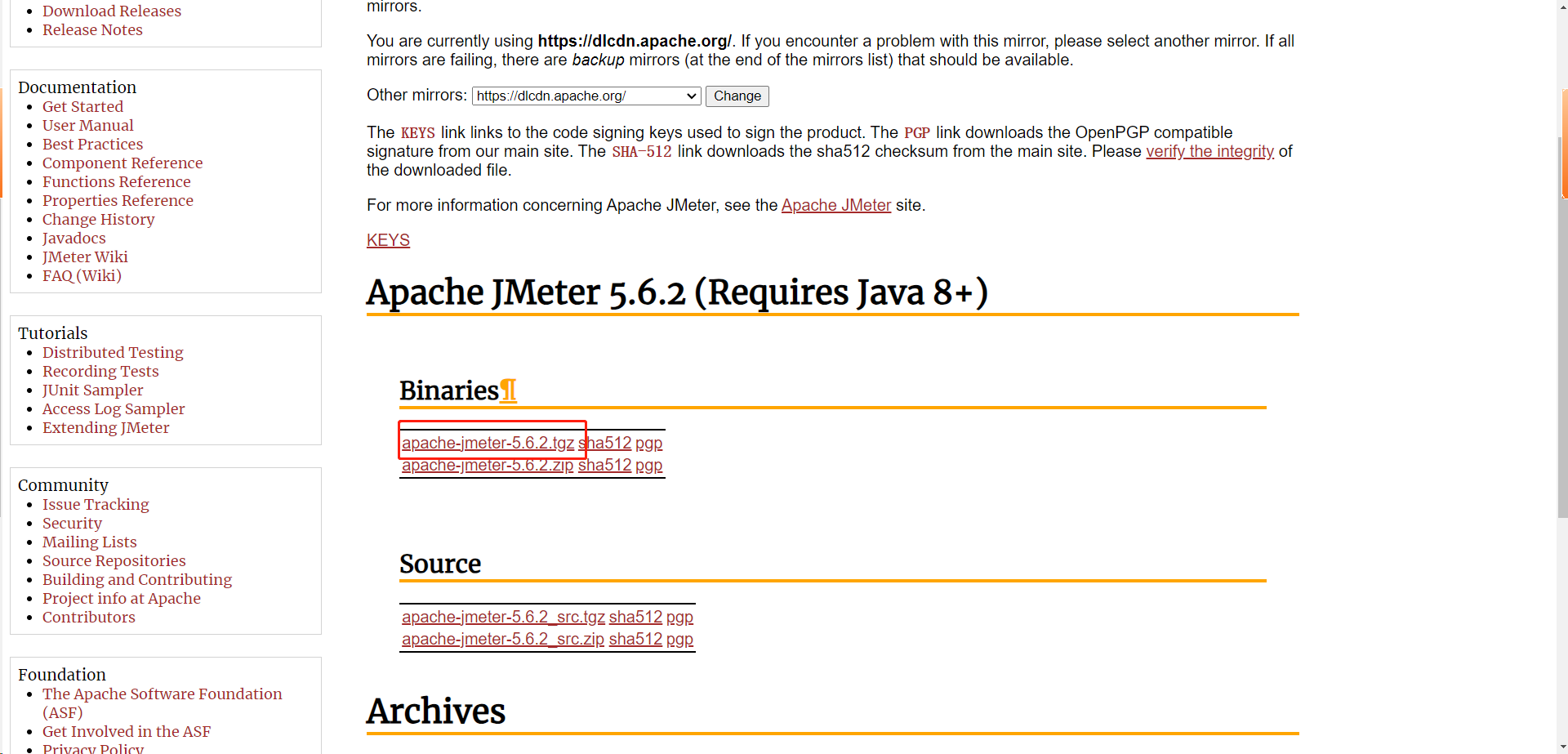Viewport: 1568px width, 754px height.
Task: Open Properties Reference link
Action: coord(118,200)
